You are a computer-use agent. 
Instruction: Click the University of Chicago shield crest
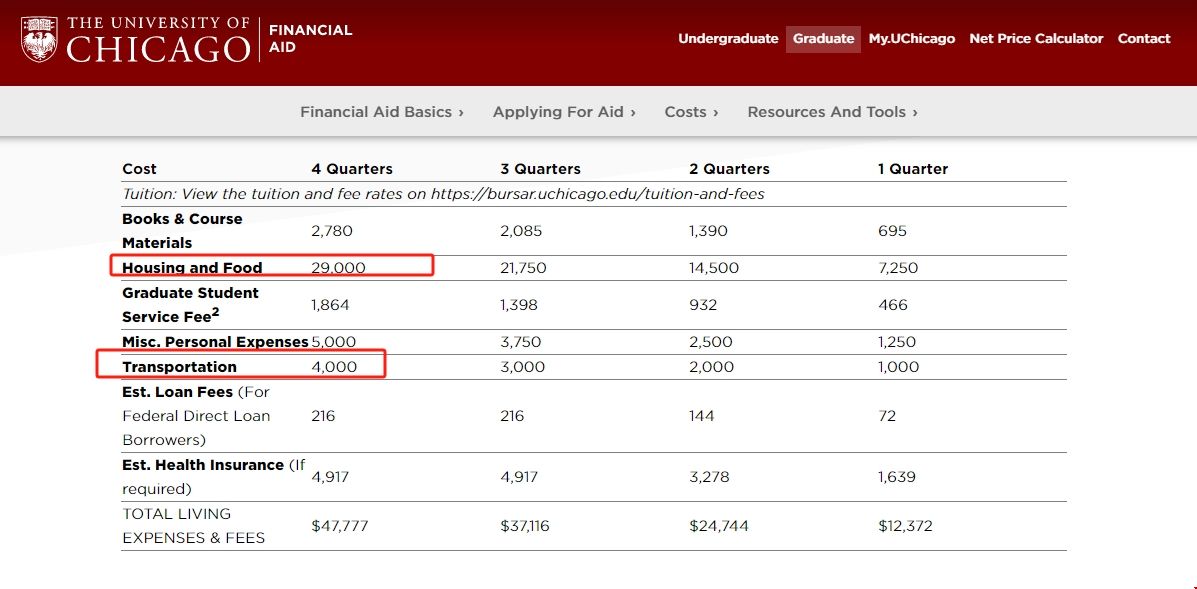(40, 39)
